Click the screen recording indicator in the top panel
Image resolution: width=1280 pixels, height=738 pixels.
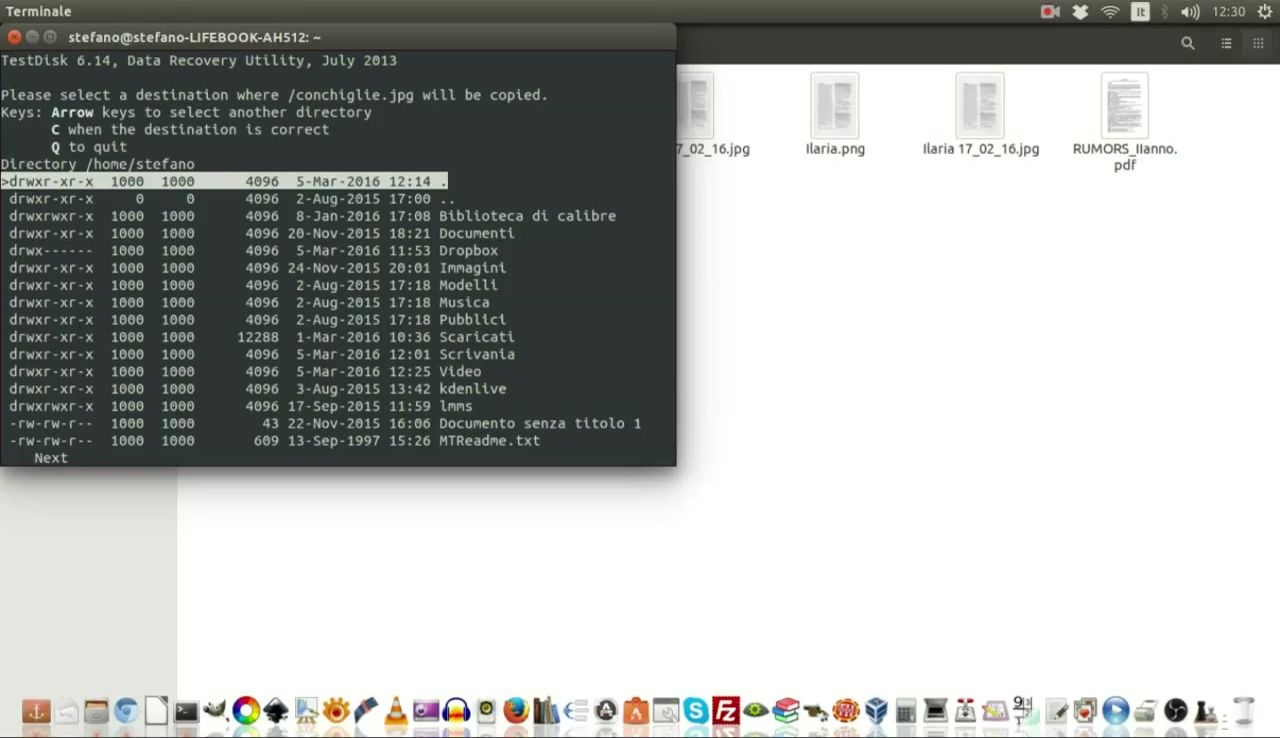(x=1050, y=12)
